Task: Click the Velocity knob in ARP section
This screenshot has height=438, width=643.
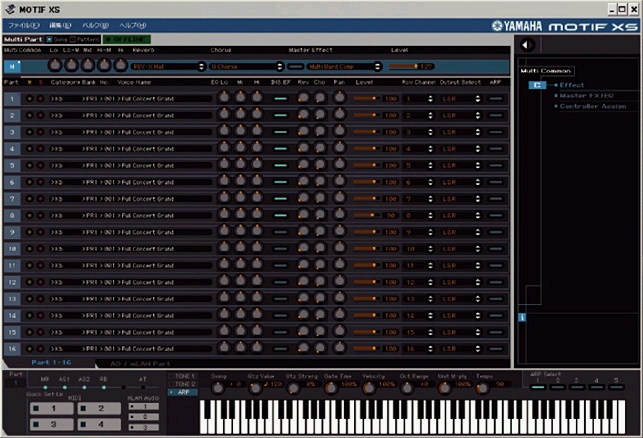Action: point(369,388)
